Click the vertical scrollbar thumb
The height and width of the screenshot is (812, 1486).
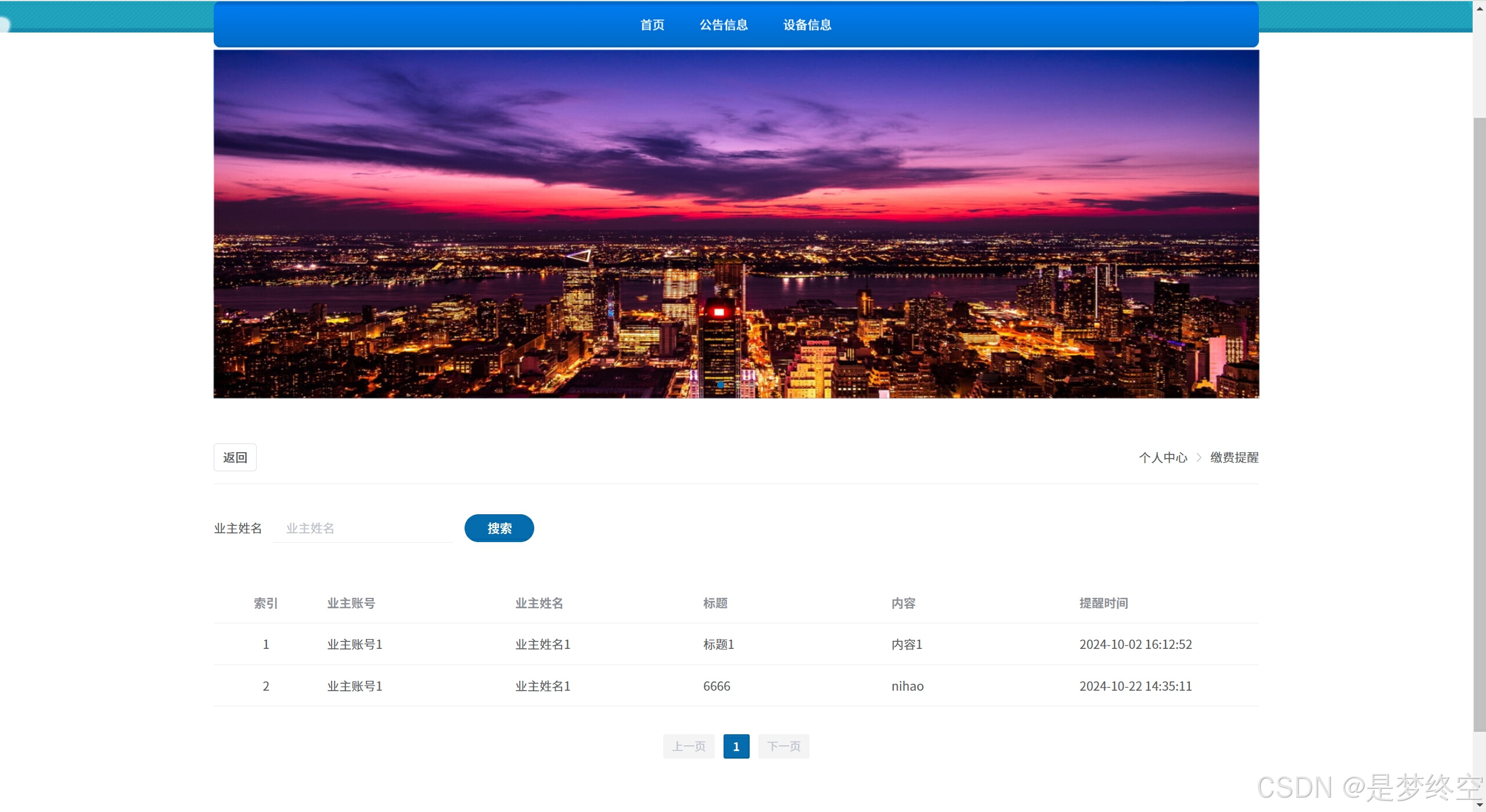1479,424
